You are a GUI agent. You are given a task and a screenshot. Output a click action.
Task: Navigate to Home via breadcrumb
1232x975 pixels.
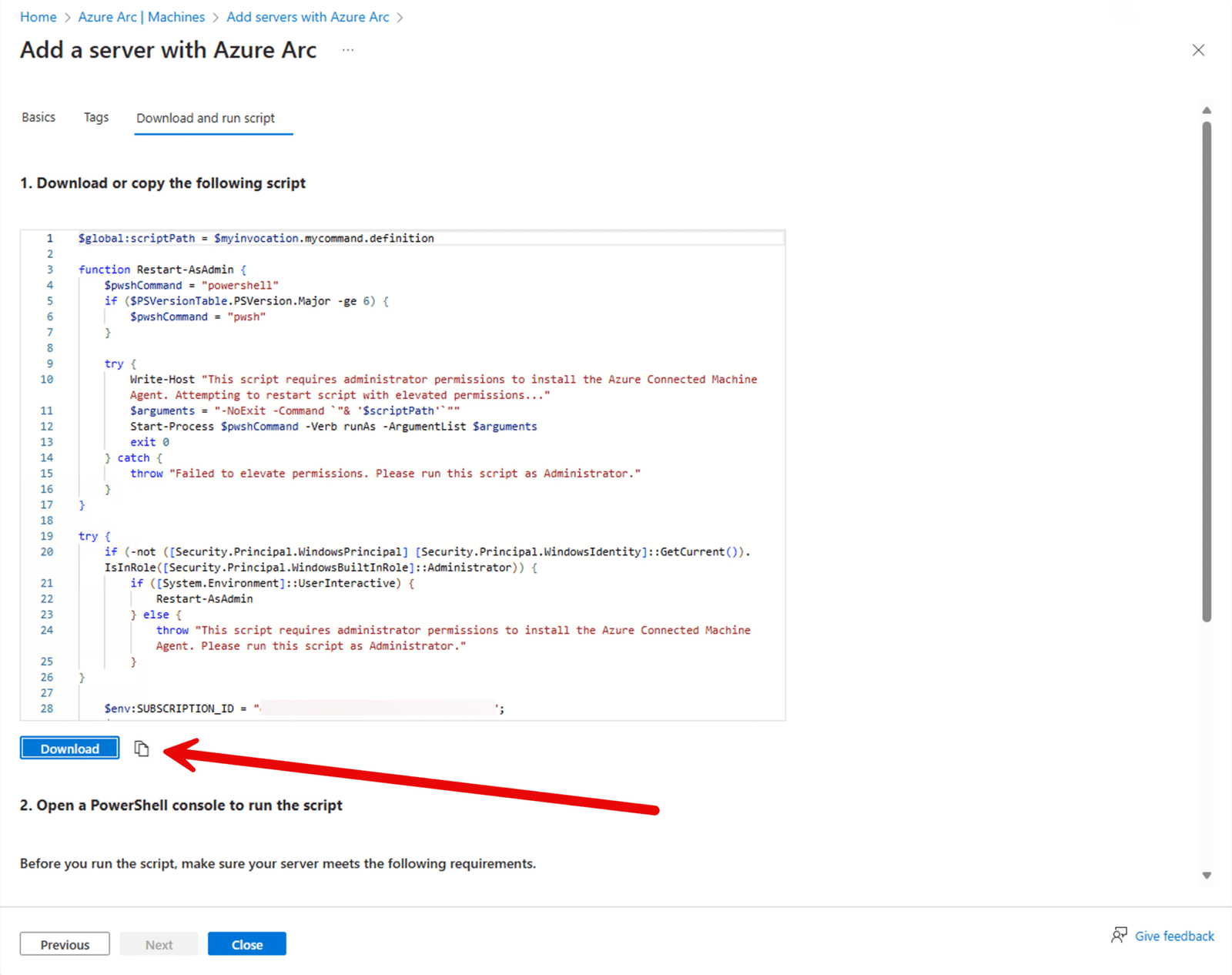[38, 16]
